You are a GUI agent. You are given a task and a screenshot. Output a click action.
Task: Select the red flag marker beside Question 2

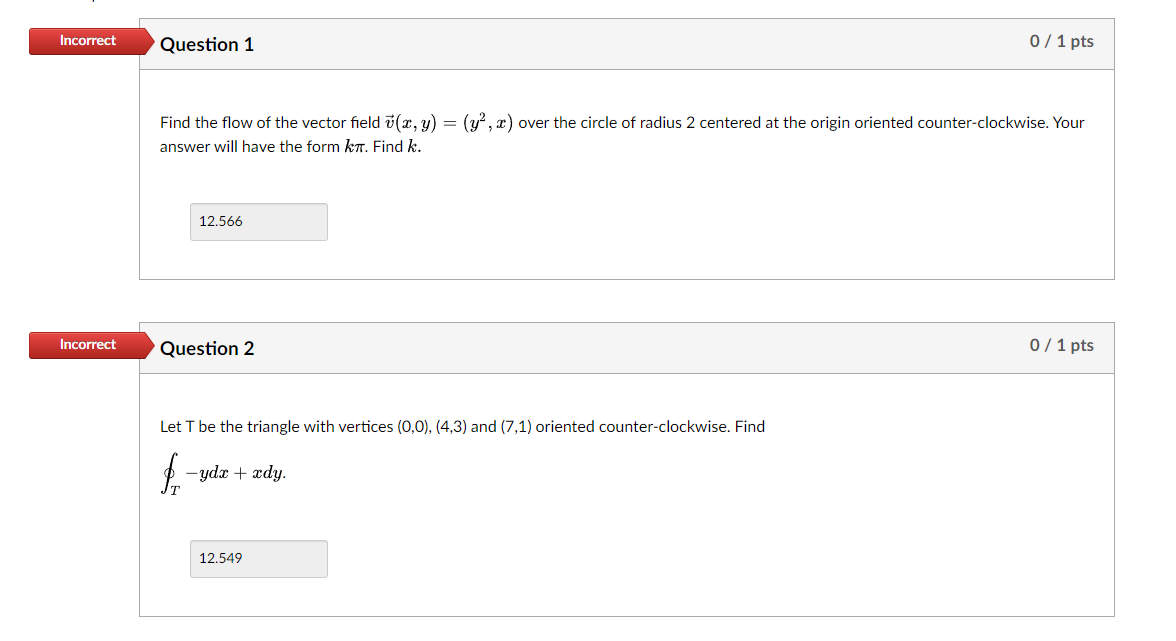pos(87,345)
